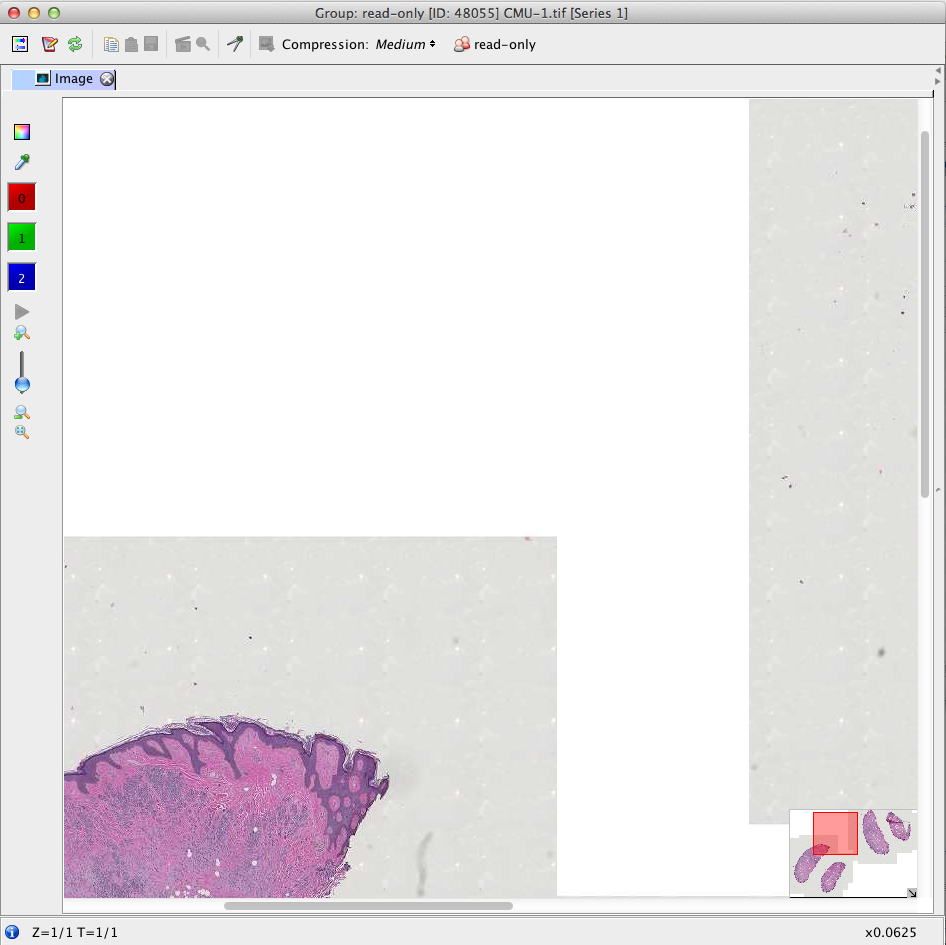Select the Image tab
Image resolution: width=946 pixels, height=945 pixels.
click(x=63, y=79)
